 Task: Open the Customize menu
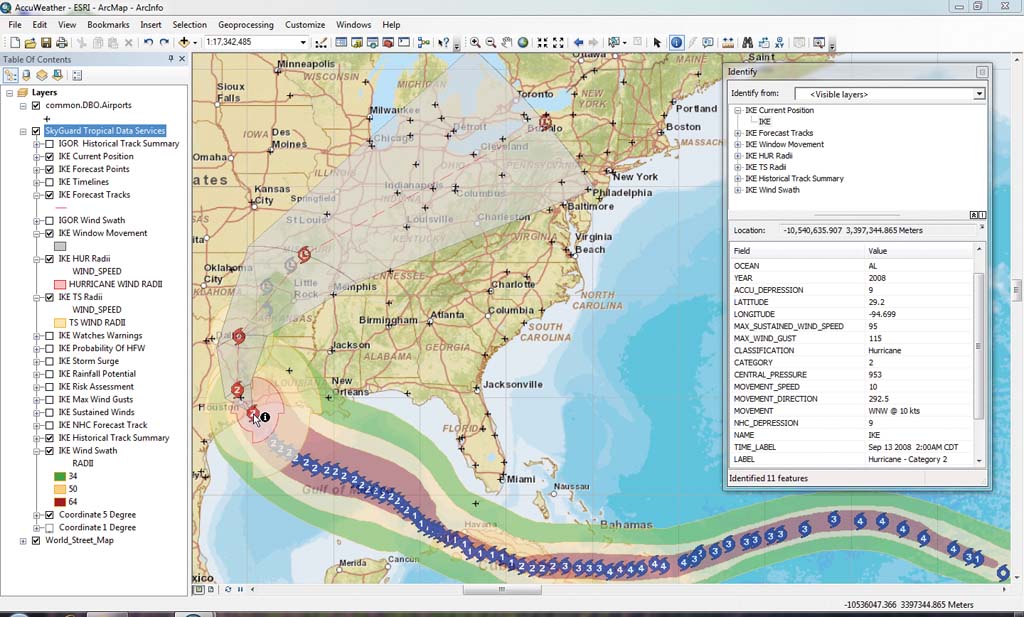pyautogui.click(x=305, y=25)
